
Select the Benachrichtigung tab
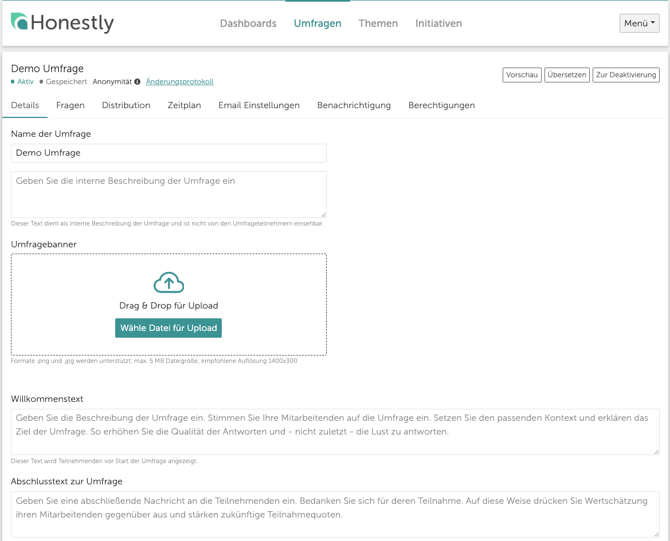tap(354, 105)
